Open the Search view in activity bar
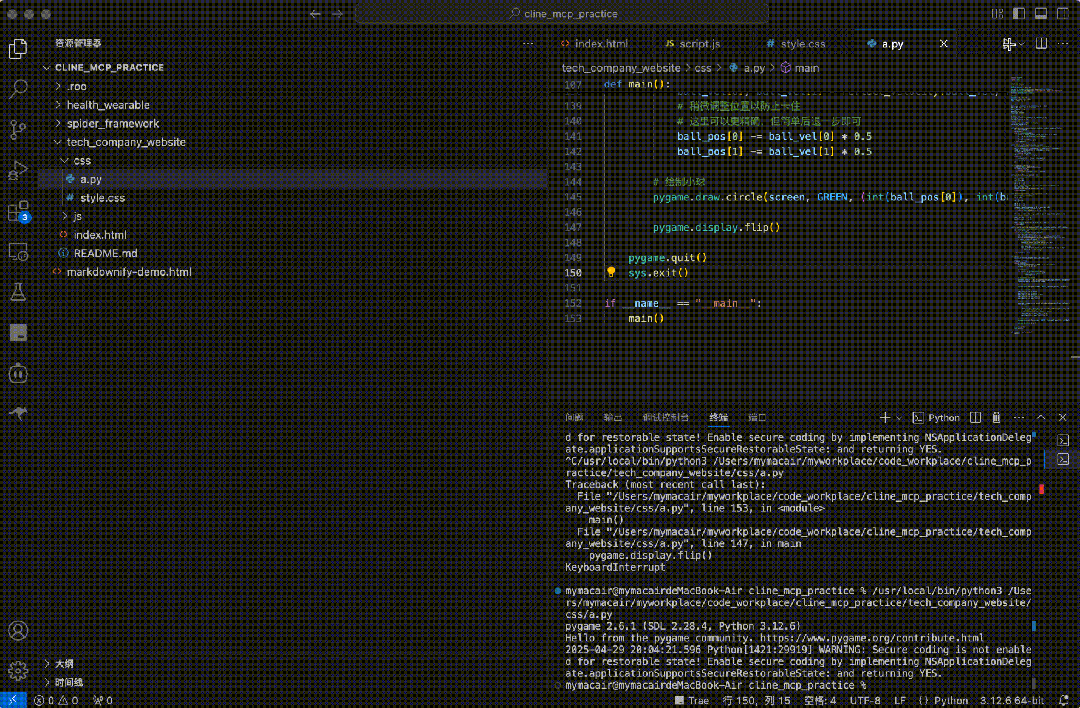The height and width of the screenshot is (708, 1080). 18,89
